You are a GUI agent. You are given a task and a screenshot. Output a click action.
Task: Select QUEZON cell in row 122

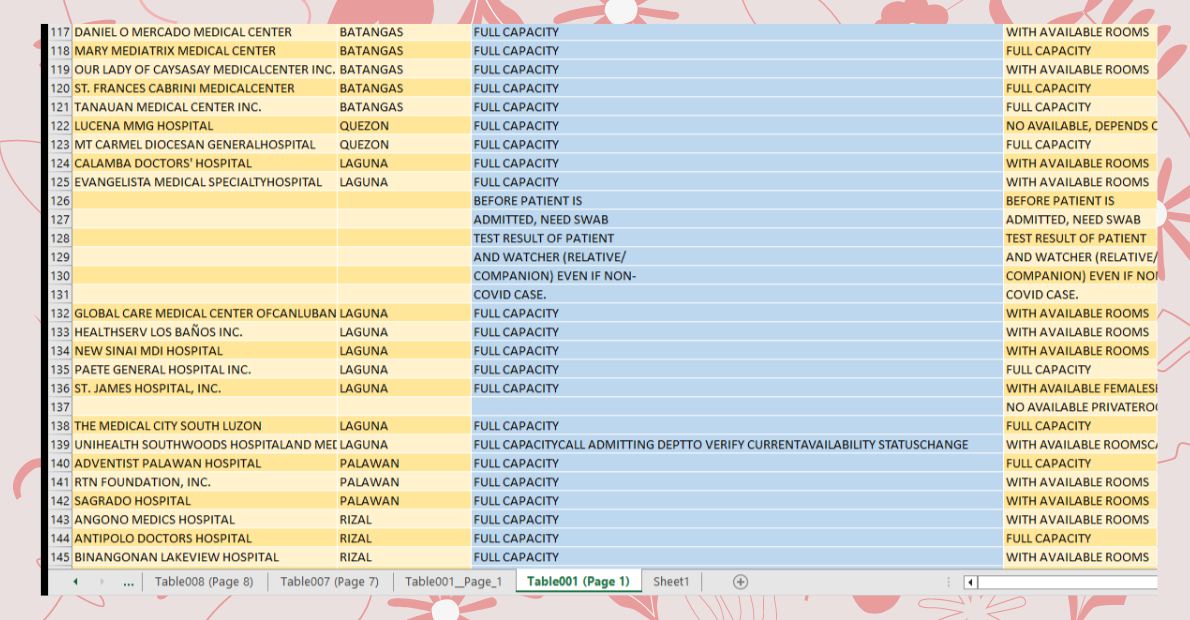click(x=404, y=125)
